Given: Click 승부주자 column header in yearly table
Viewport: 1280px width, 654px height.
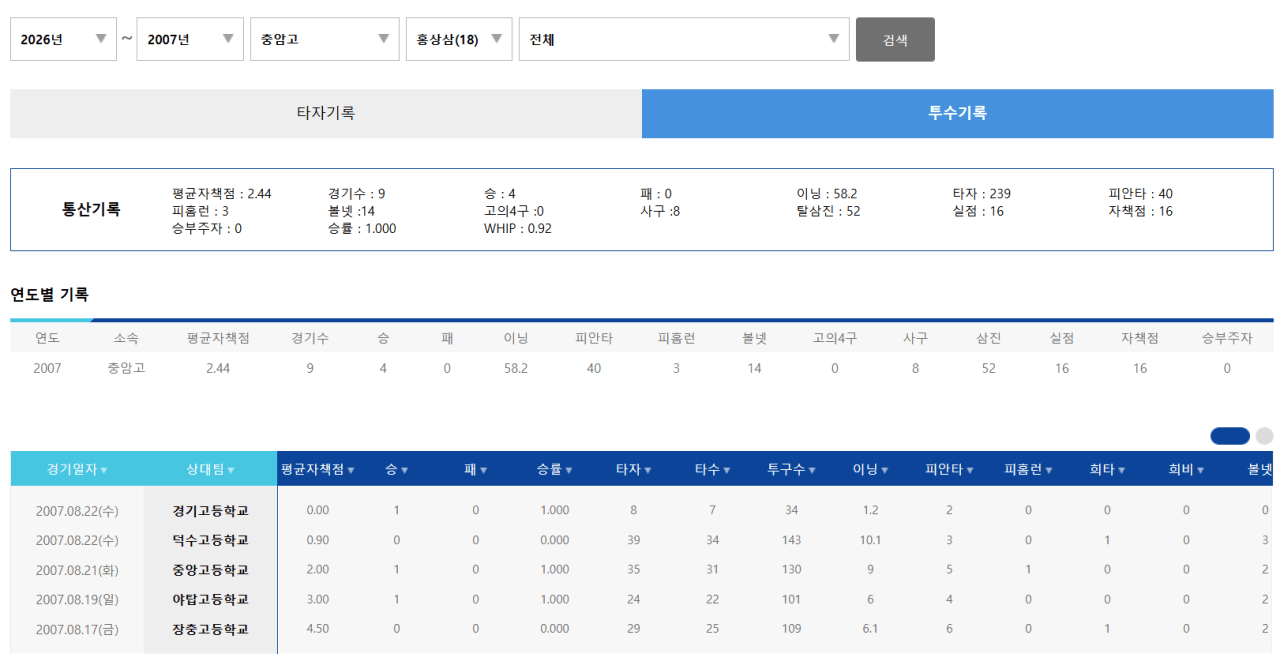Looking at the screenshot, I should coord(1227,338).
